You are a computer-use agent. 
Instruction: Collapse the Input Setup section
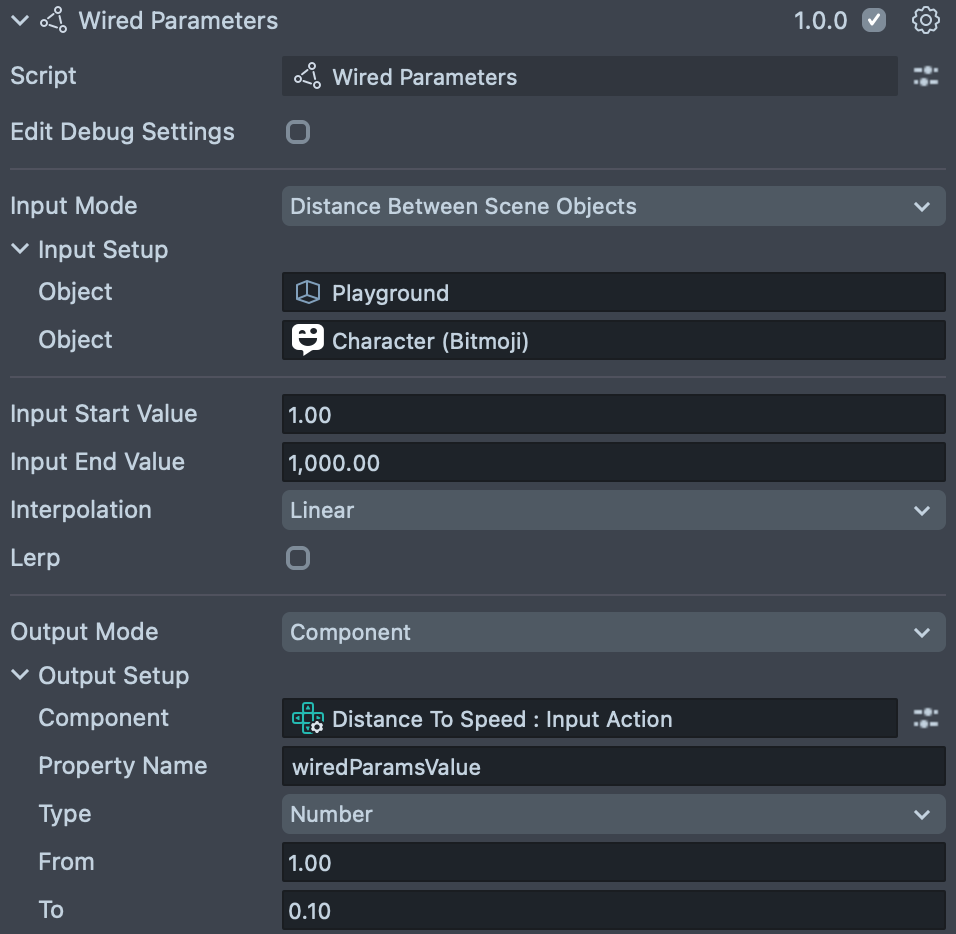tap(20, 250)
